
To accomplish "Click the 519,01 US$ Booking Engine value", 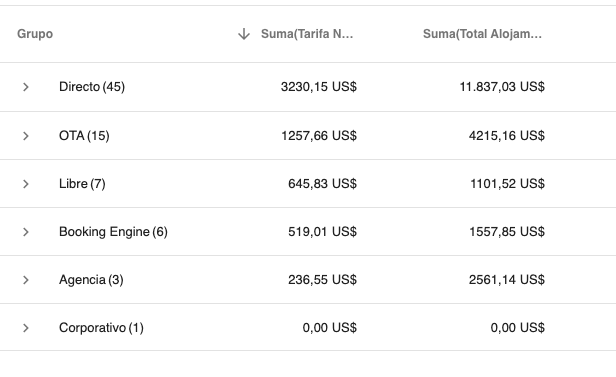I will point(322,232).
